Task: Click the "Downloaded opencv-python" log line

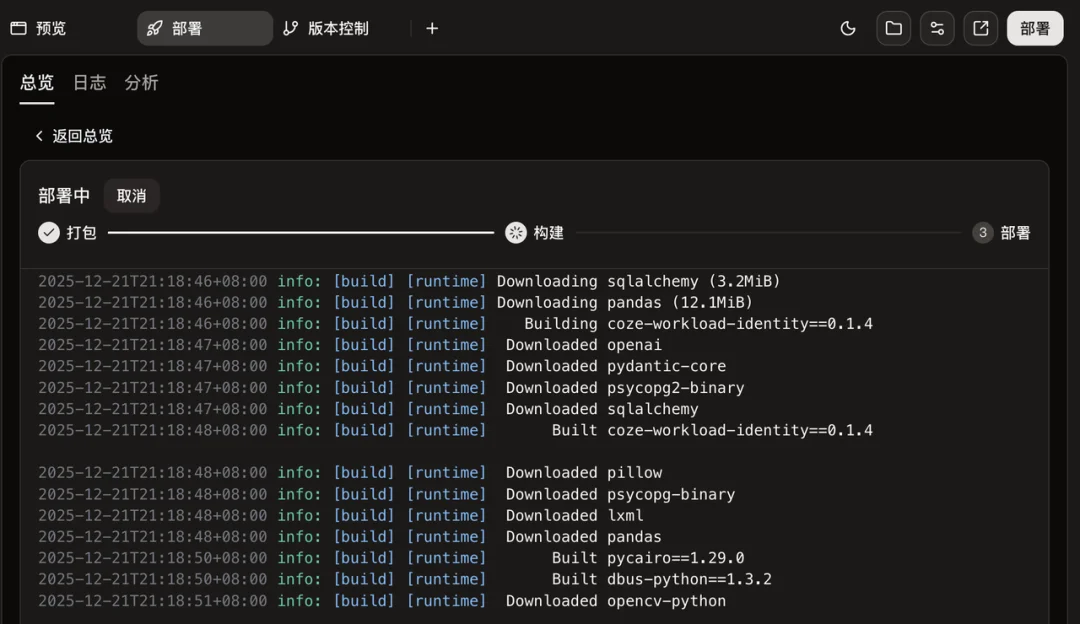Action: pyautogui.click(x=615, y=601)
